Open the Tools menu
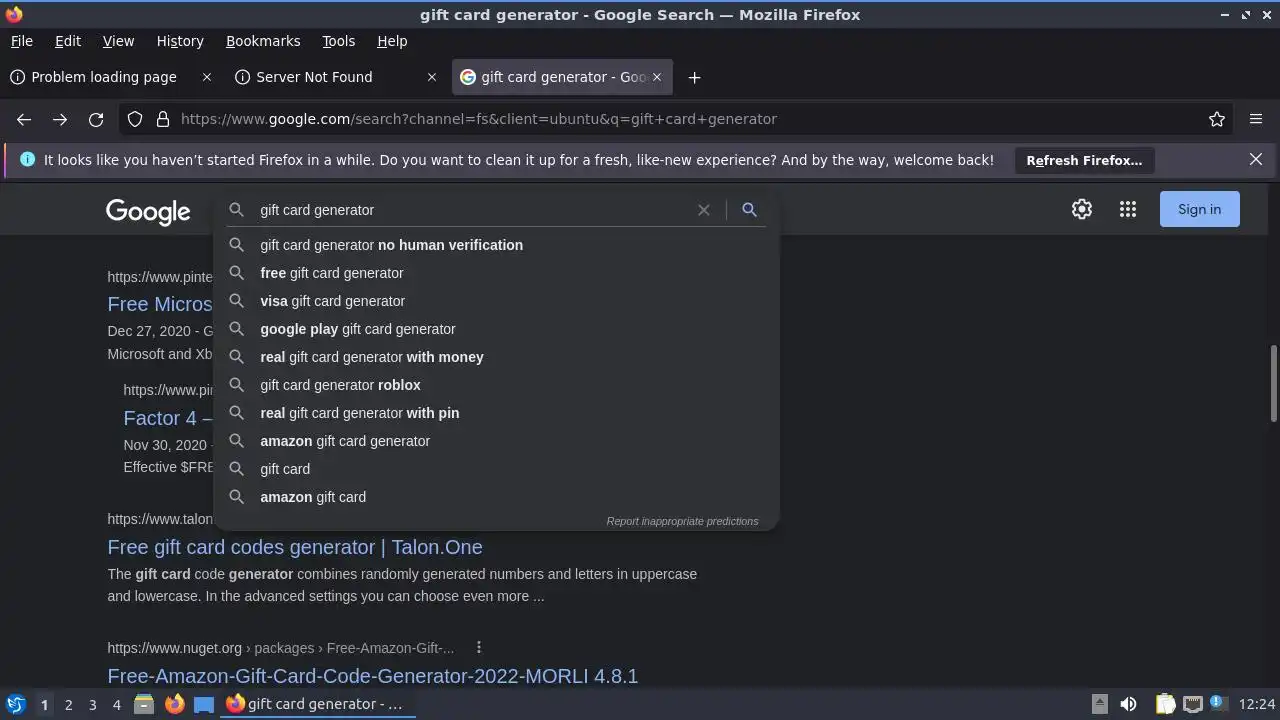 click(x=338, y=41)
